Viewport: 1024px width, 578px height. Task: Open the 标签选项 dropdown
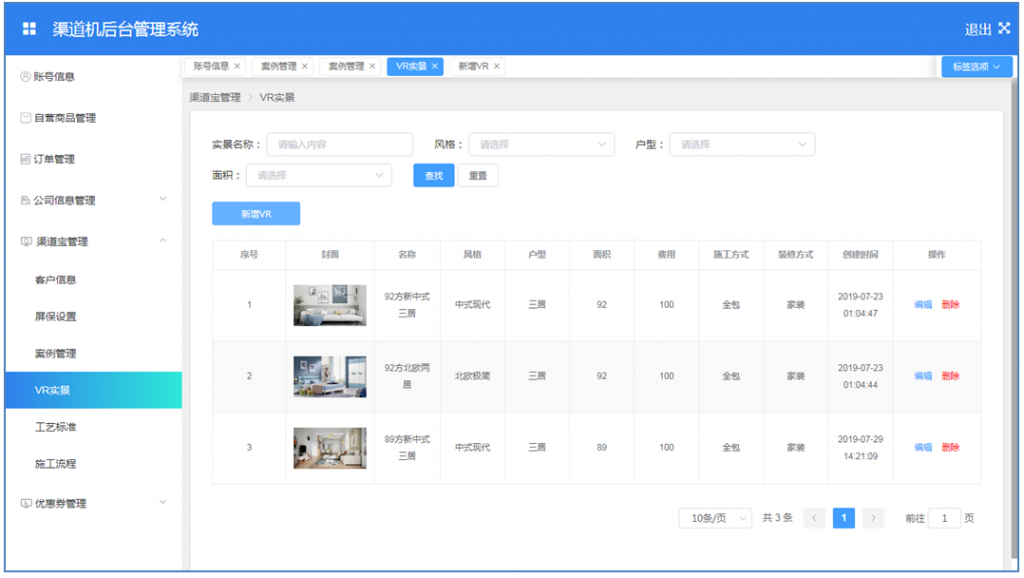pyautogui.click(x=976, y=67)
